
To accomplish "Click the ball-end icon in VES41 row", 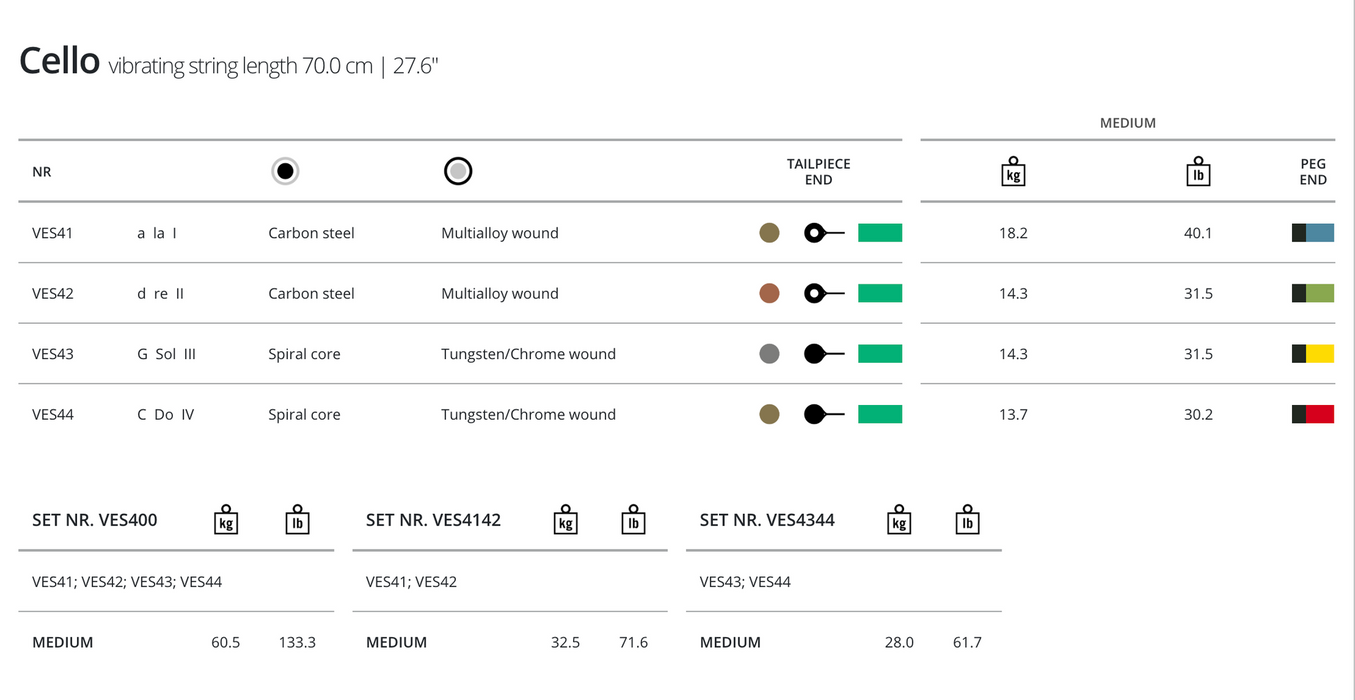I will coord(825,233).
